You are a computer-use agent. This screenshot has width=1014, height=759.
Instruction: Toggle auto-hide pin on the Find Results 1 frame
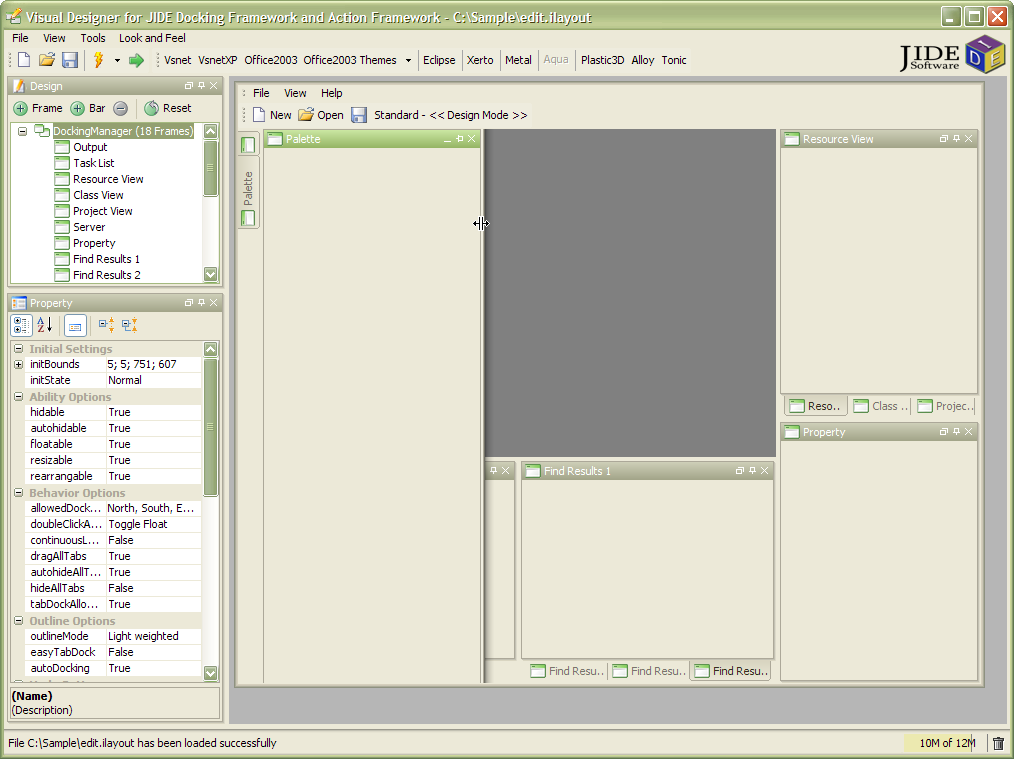(x=752, y=471)
